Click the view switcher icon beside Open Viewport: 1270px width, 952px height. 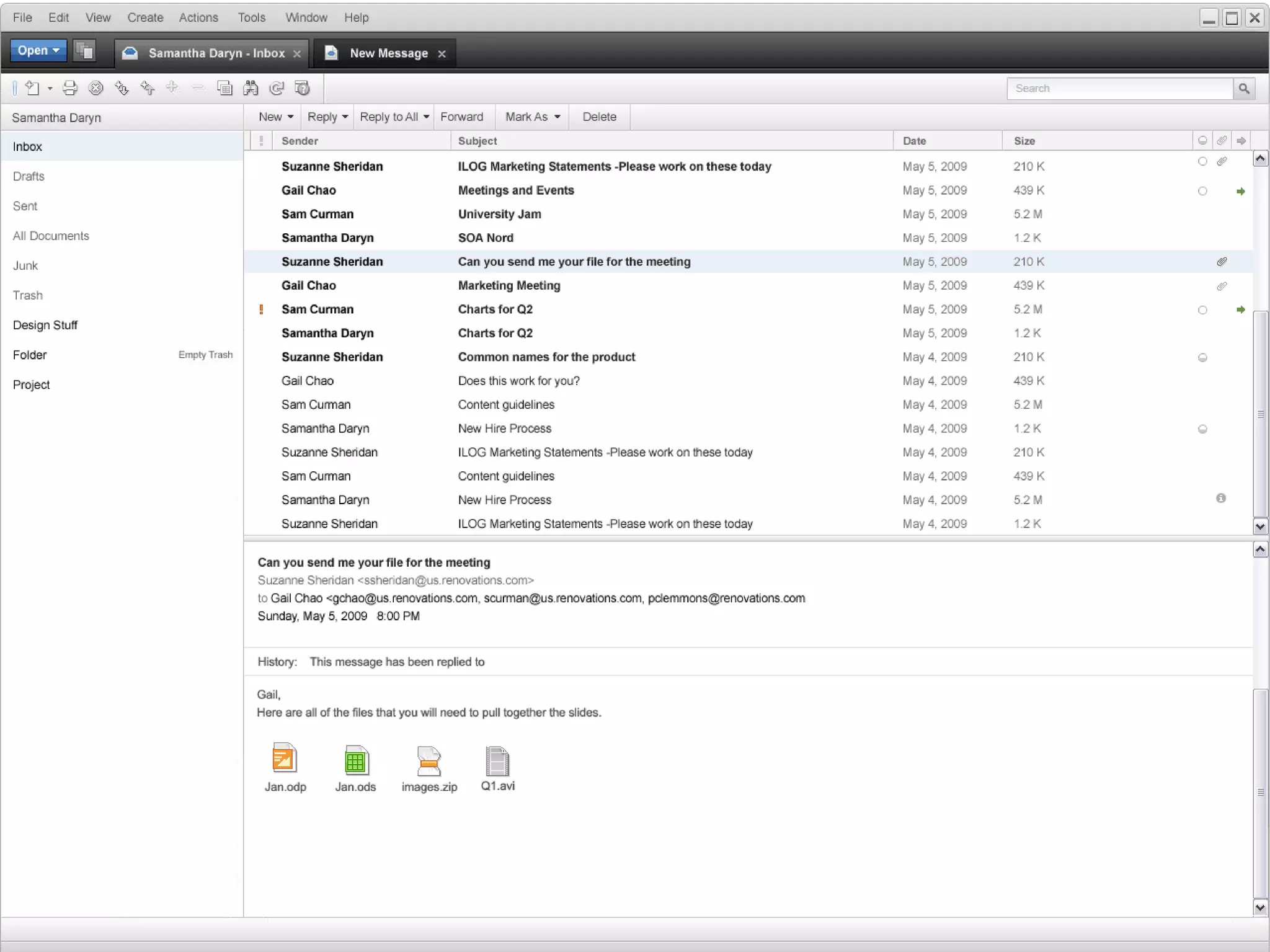tap(84, 50)
